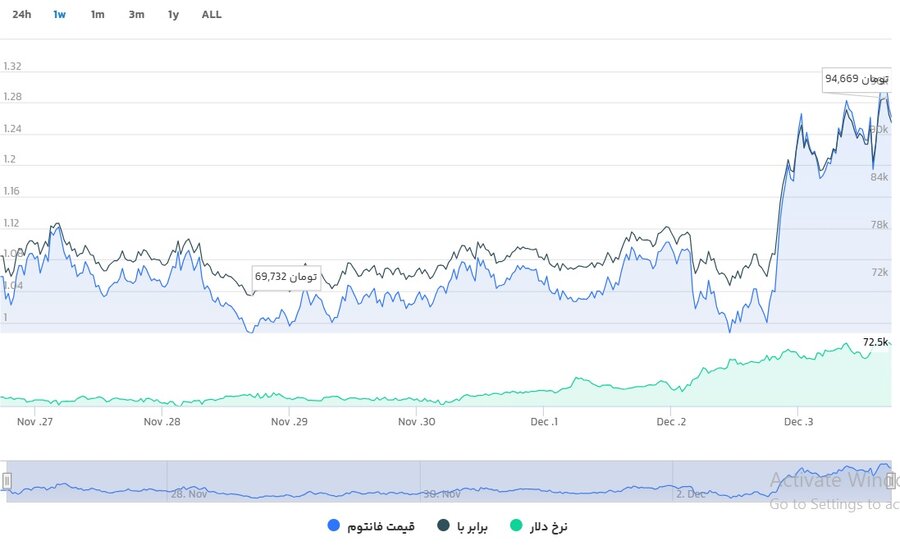This screenshot has width=900, height=546.
Task: Click the 94,669 تومان price tooltip
Action: [855, 78]
